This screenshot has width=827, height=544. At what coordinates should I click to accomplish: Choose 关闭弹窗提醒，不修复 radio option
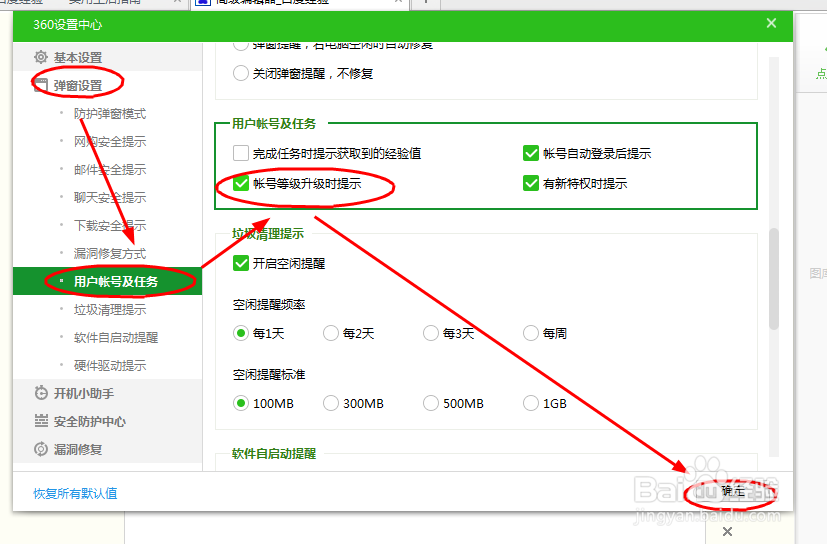(241, 73)
